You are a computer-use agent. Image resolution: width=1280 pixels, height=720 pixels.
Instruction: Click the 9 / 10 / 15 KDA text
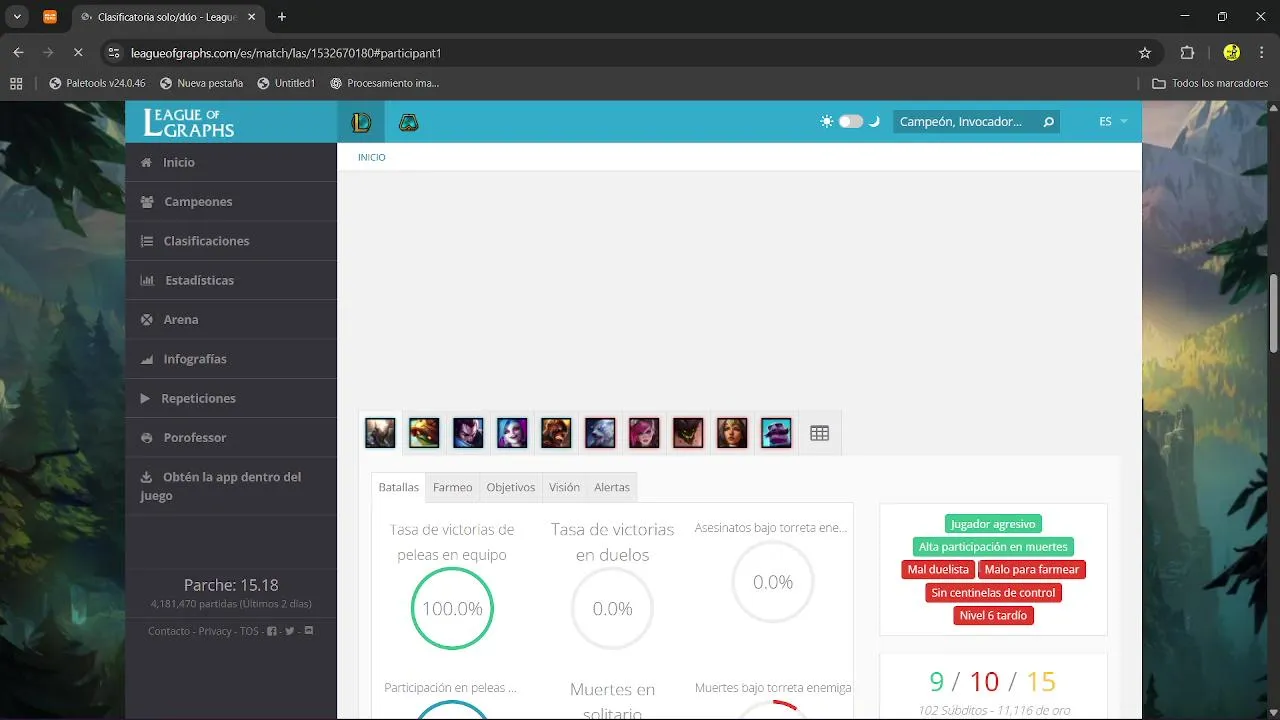992,681
